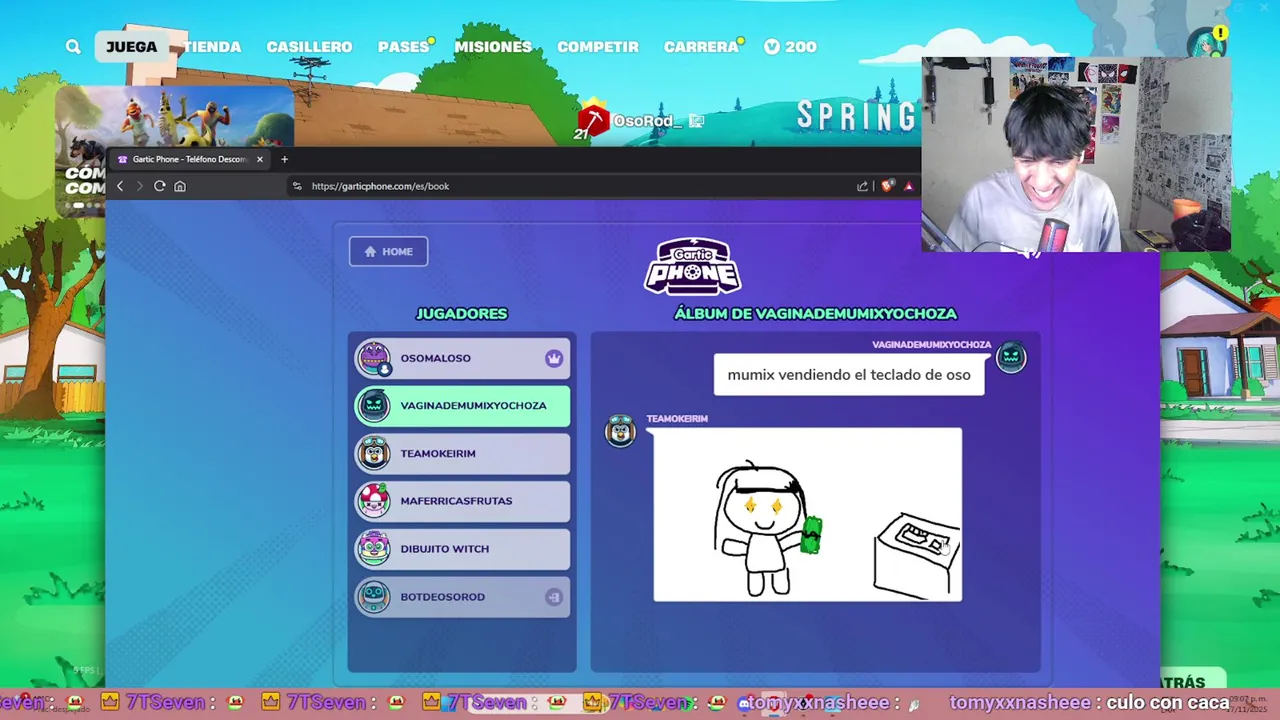Click the address bar URL garticphone.com/es/book
Screen dimensions: 1280x720
380,186
